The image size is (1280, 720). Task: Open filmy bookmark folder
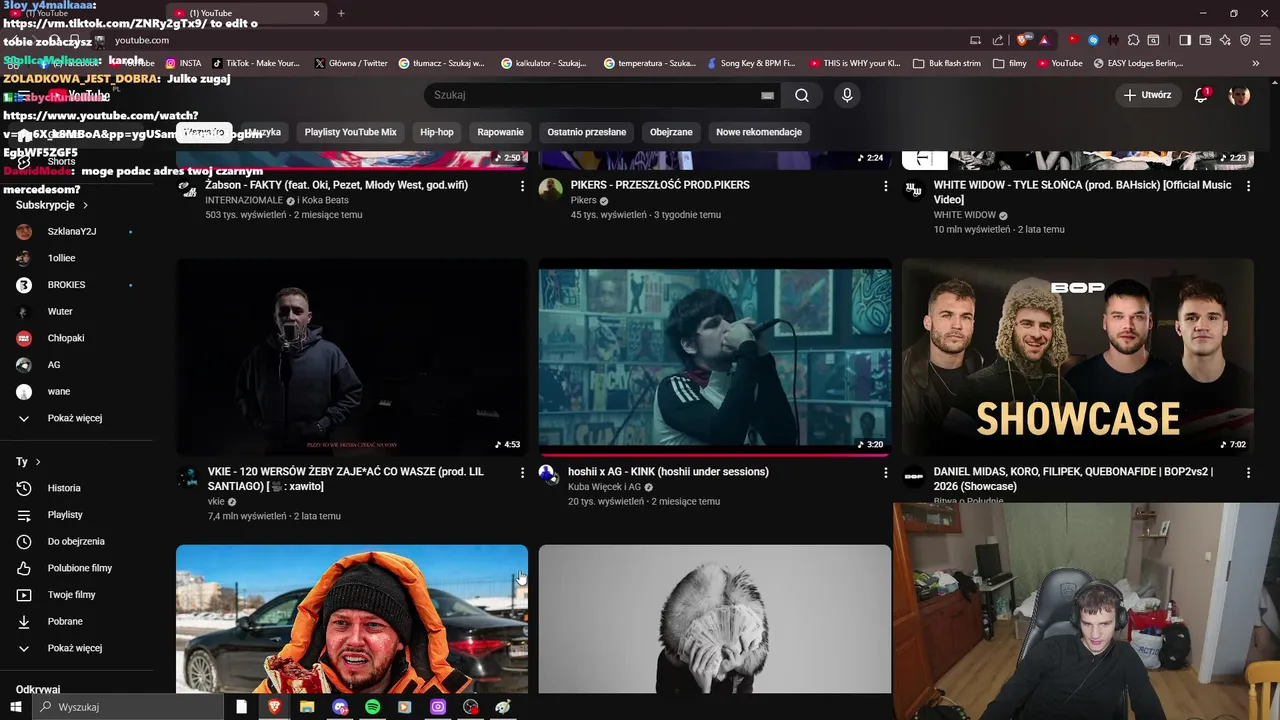(x=1010, y=63)
